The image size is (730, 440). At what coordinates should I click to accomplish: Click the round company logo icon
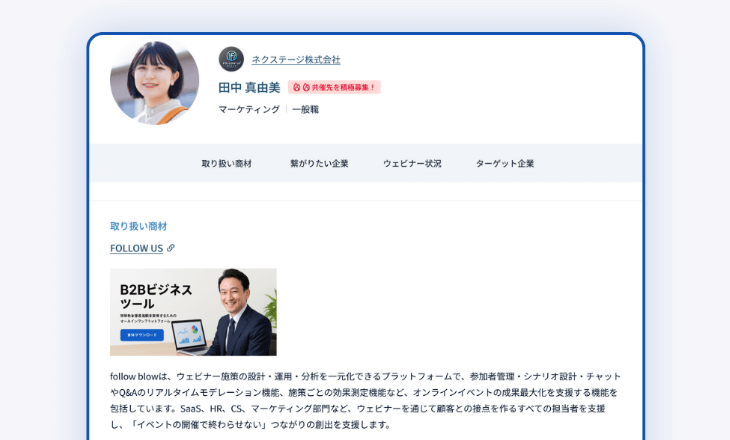(231, 59)
